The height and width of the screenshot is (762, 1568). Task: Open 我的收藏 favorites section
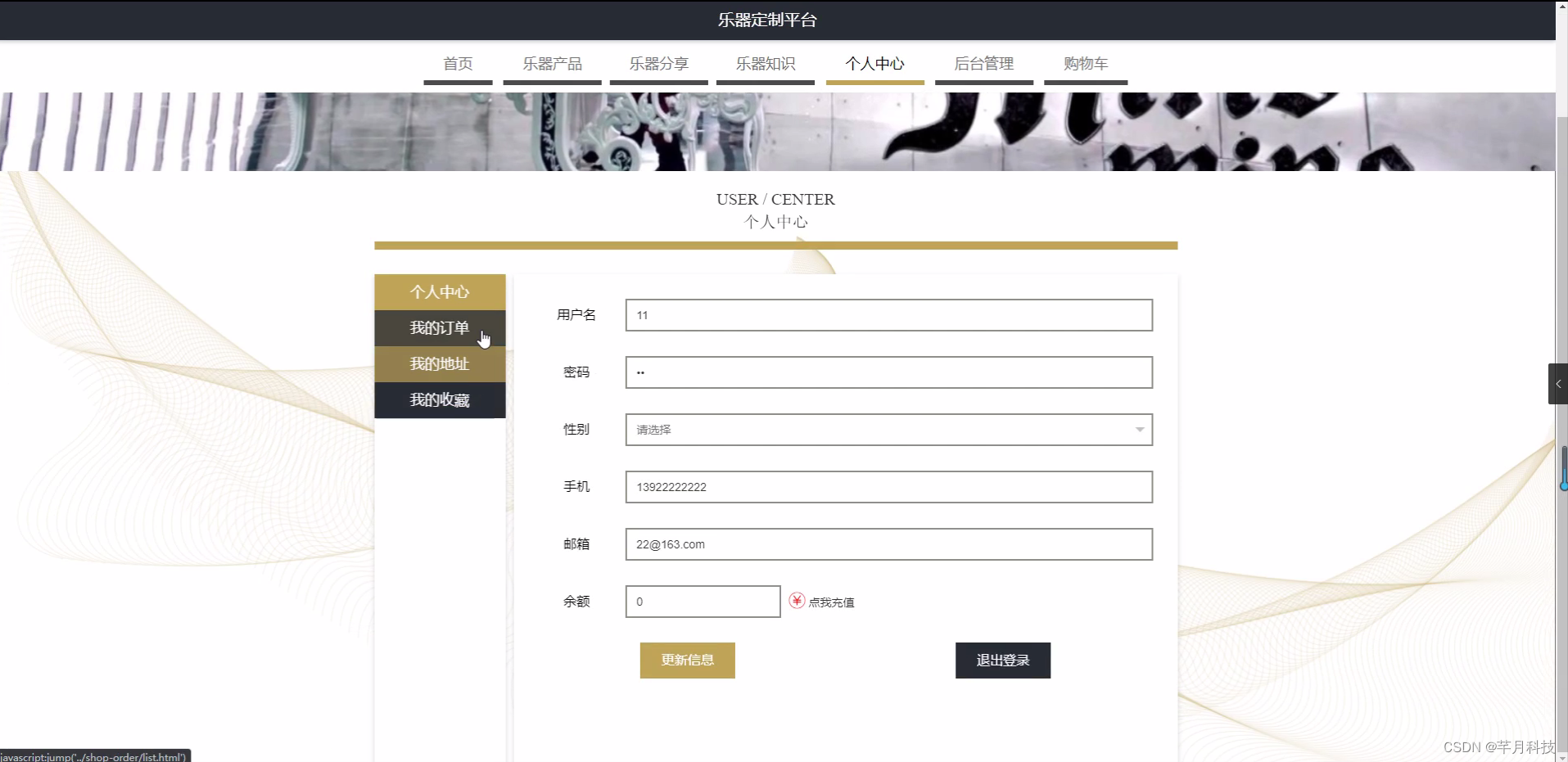pos(440,399)
